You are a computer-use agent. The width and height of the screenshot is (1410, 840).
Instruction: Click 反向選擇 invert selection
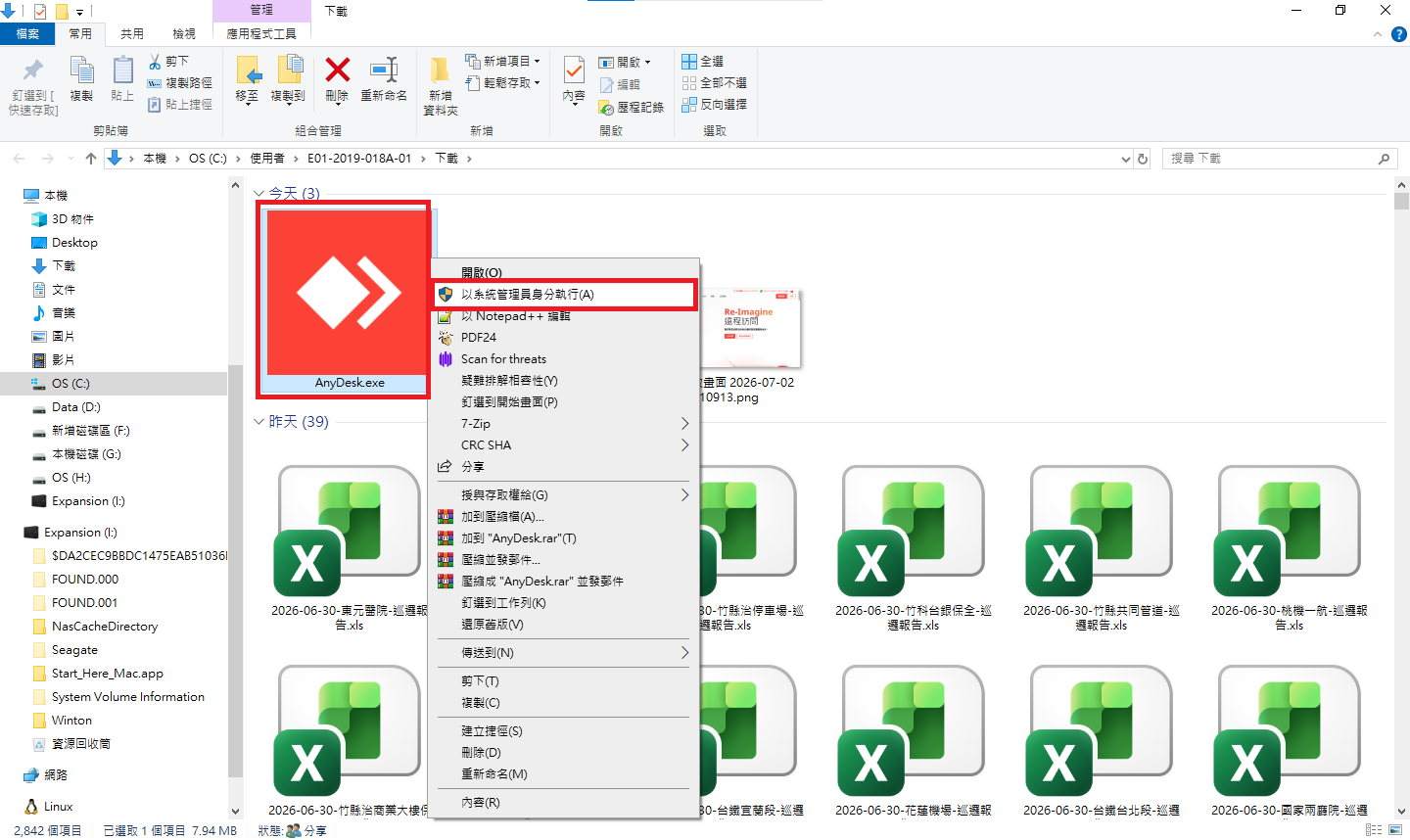pyautogui.click(x=715, y=105)
